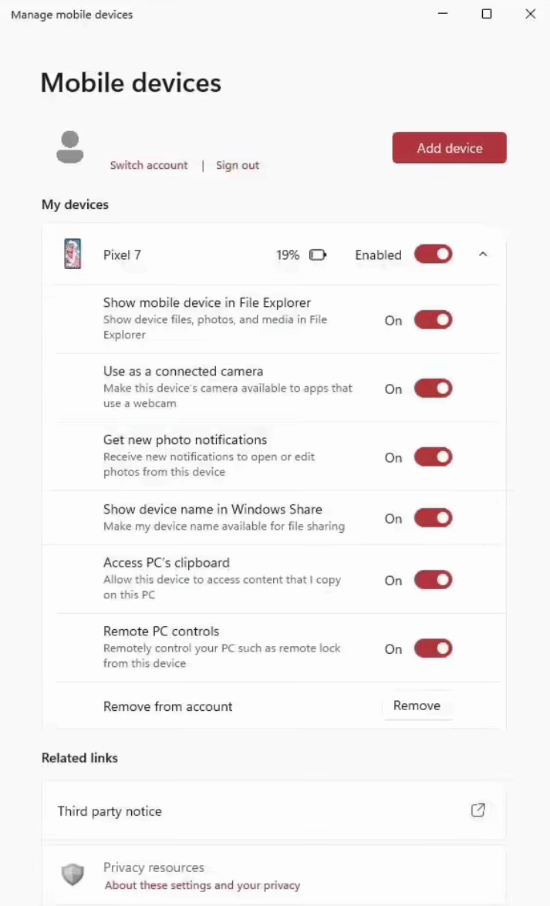
Task: Toggle Use as a connected camera
Action: click(x=433, y=388)
